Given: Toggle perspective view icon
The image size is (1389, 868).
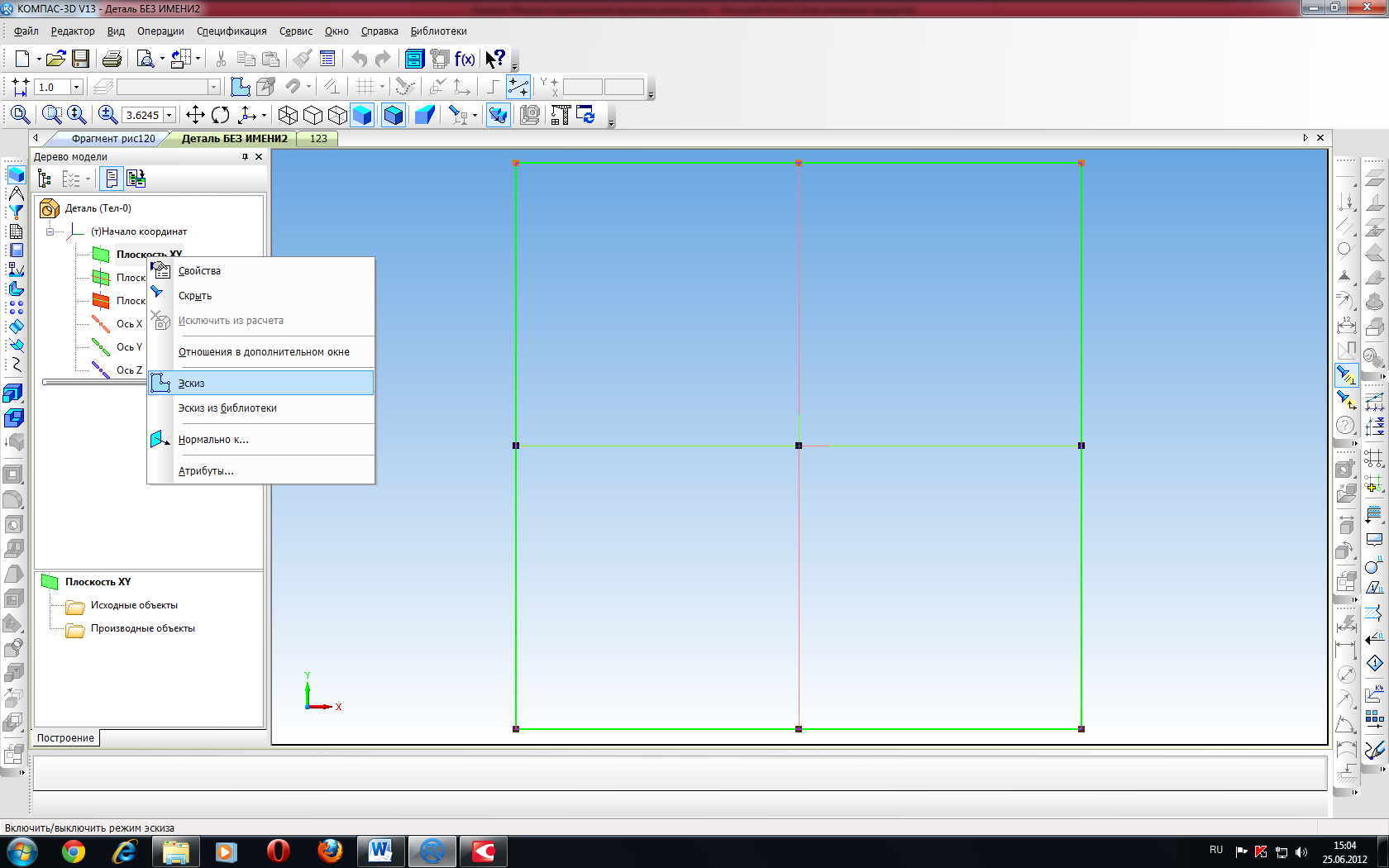Looking at the screenshot, I should pos(425,115).
